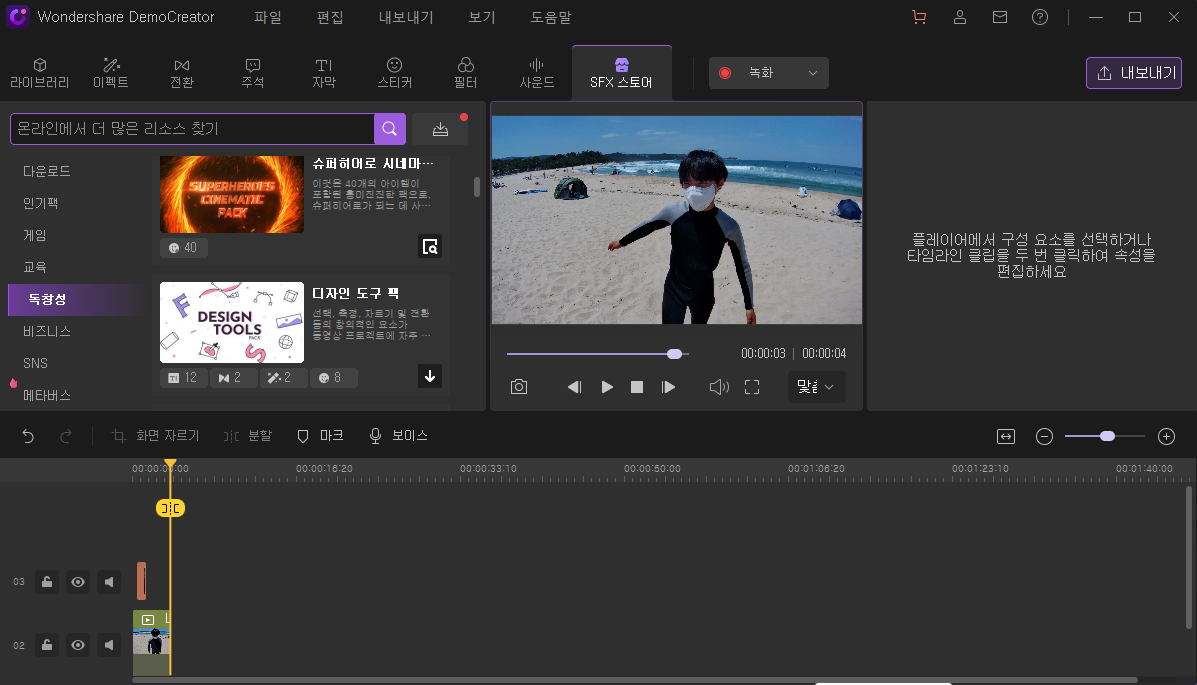Expand the preview fit zoom dropdown
Viewport: 1197px width, 685px height.
[816, 387]
